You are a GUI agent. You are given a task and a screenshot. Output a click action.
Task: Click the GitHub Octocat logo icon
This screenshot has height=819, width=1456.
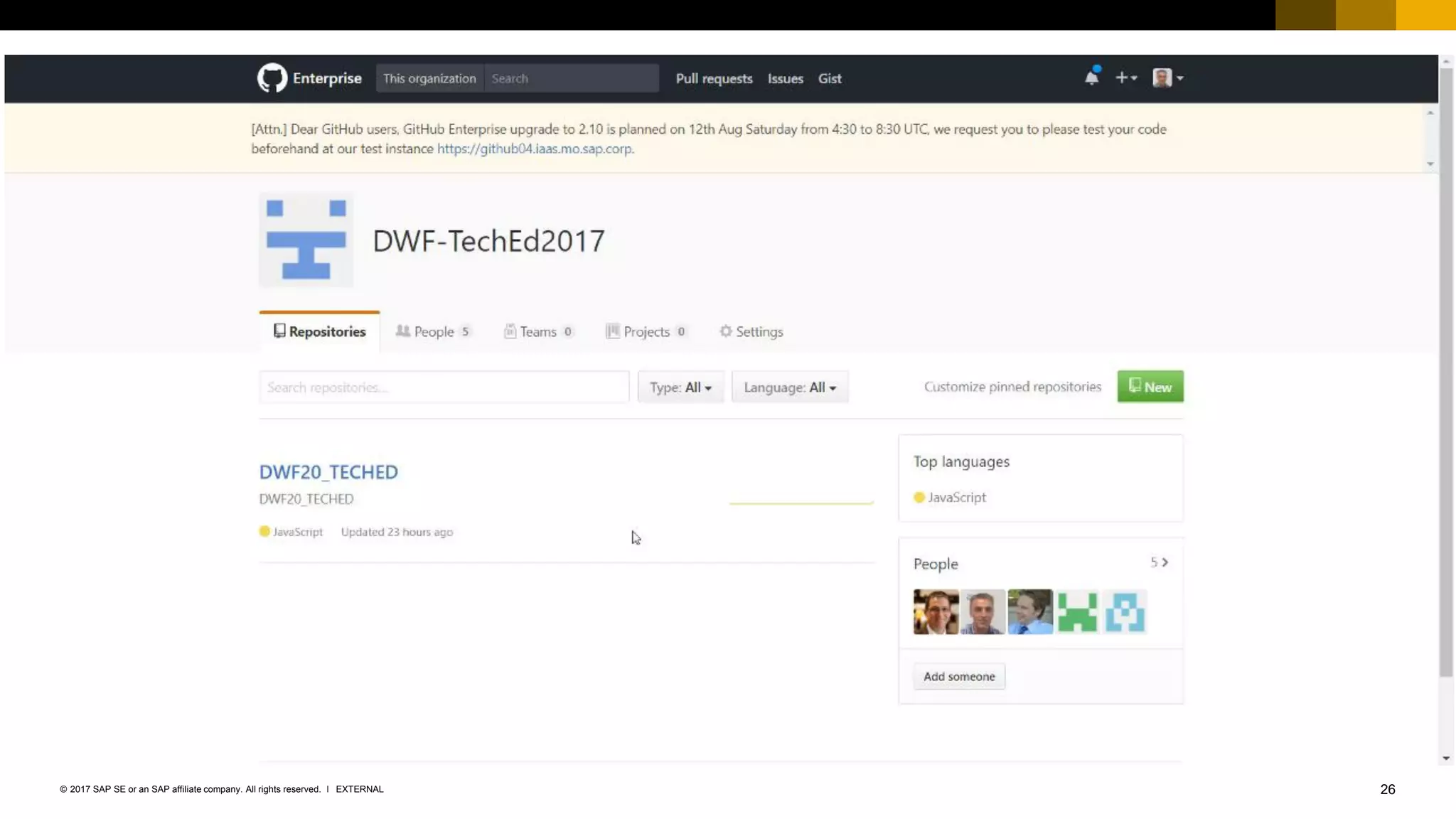point(272,78)
